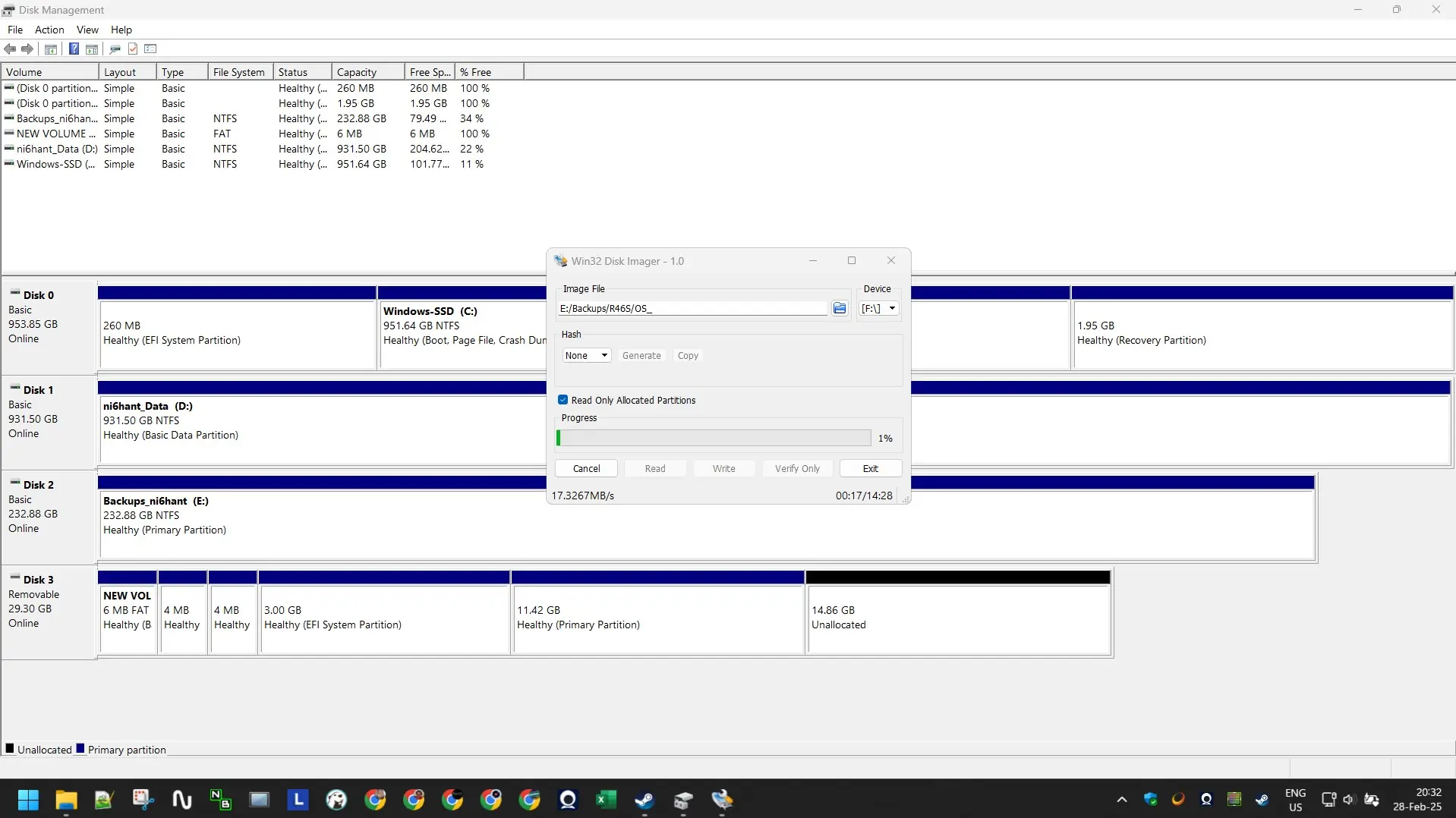
Task: Open the Action menu
Action: (x=49, y=30)
